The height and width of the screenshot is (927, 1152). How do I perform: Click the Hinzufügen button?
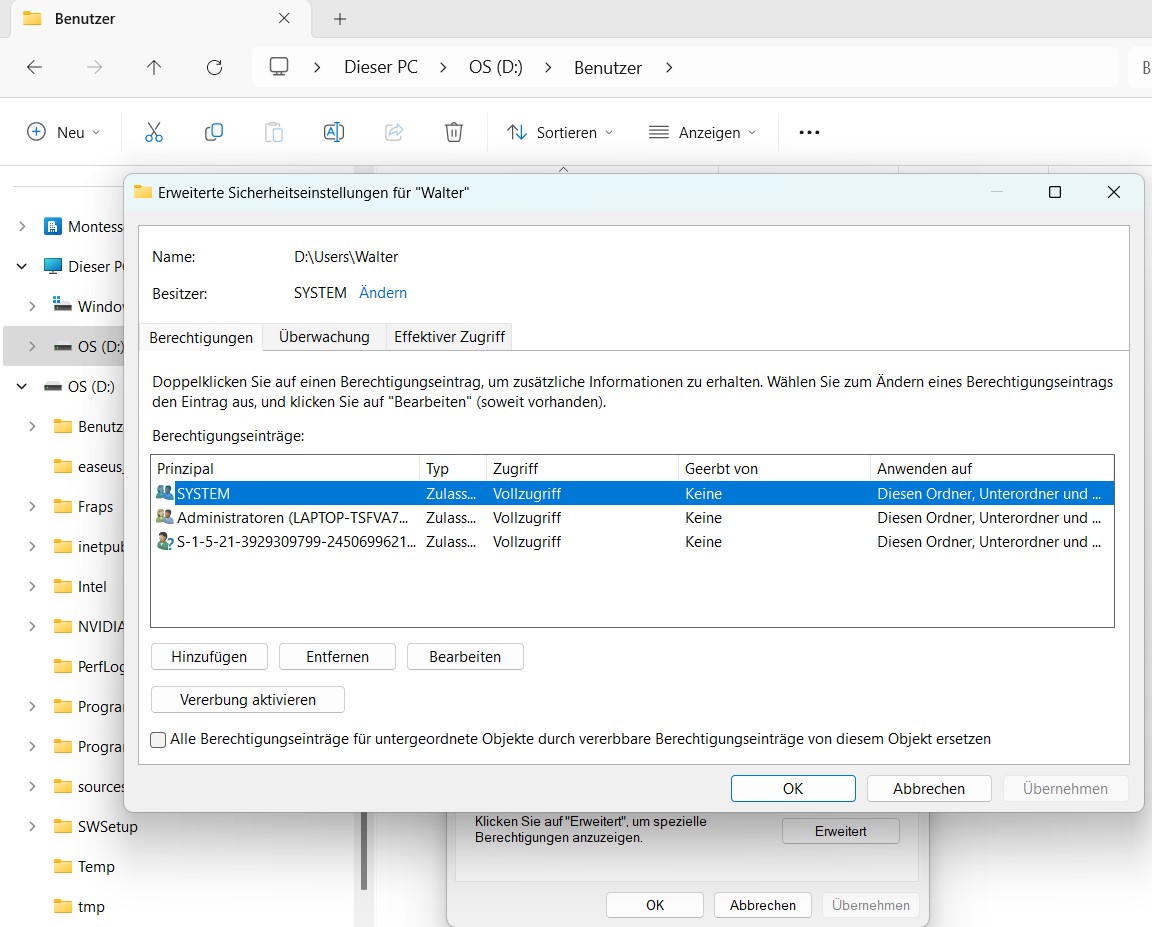tap(209, 657)
